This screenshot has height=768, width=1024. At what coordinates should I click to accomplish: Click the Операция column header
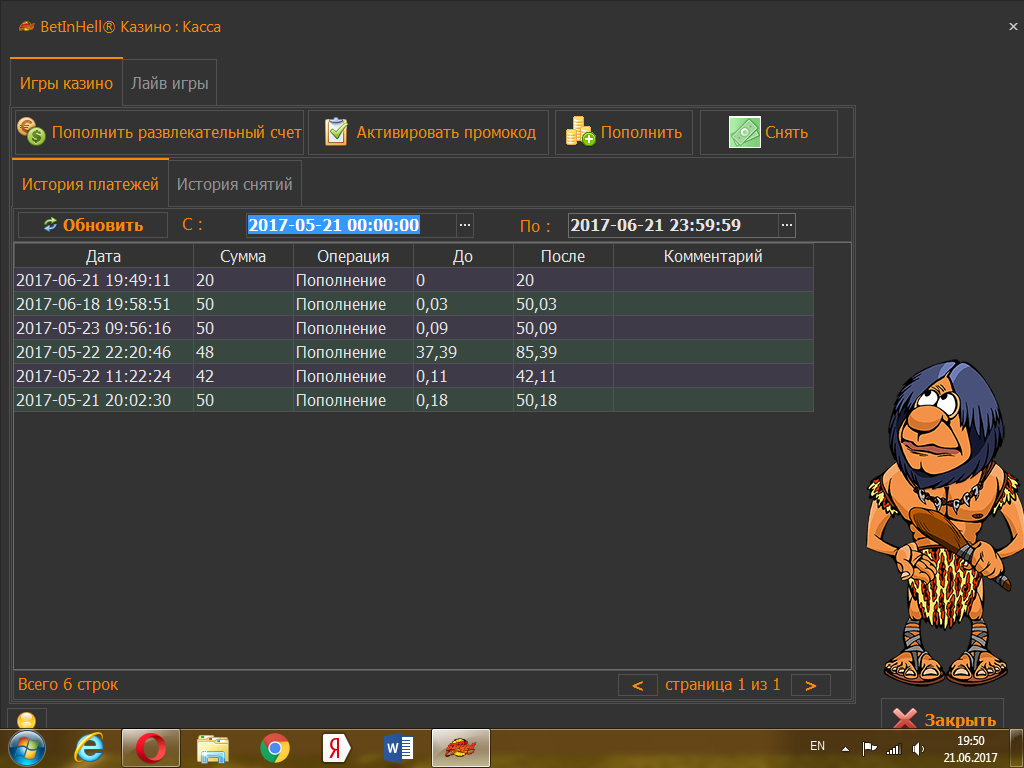click(x=353, y=256)
